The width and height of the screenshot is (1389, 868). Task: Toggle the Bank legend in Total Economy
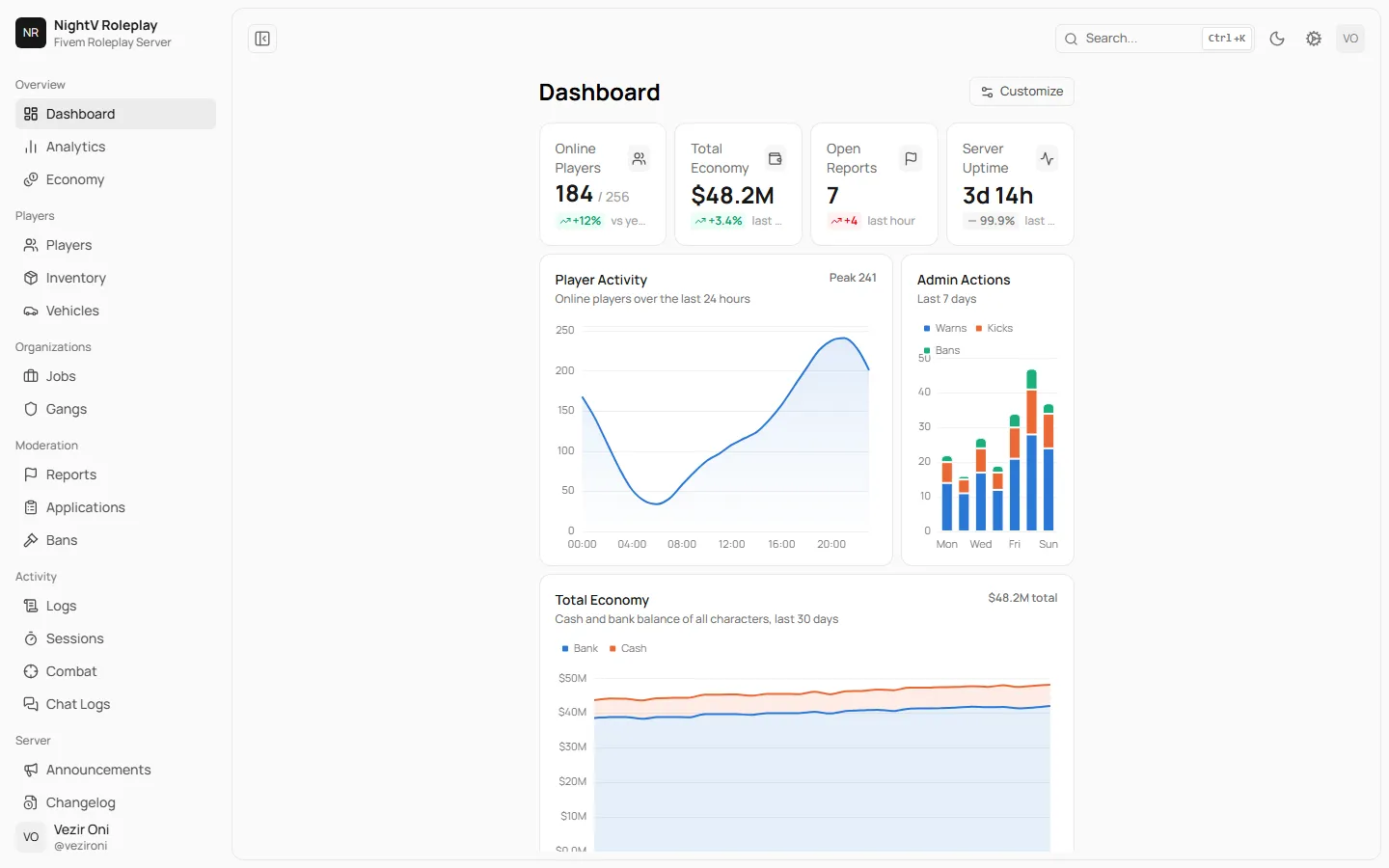pyautogui.click(x=580, y=648)
